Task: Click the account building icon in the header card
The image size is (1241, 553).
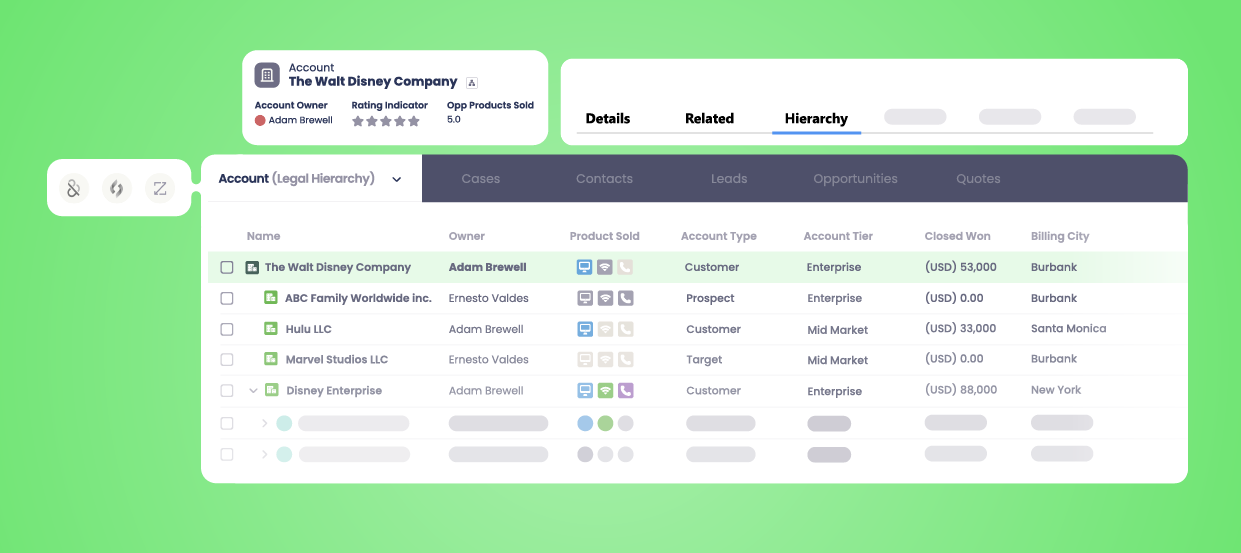Action: 267,75
